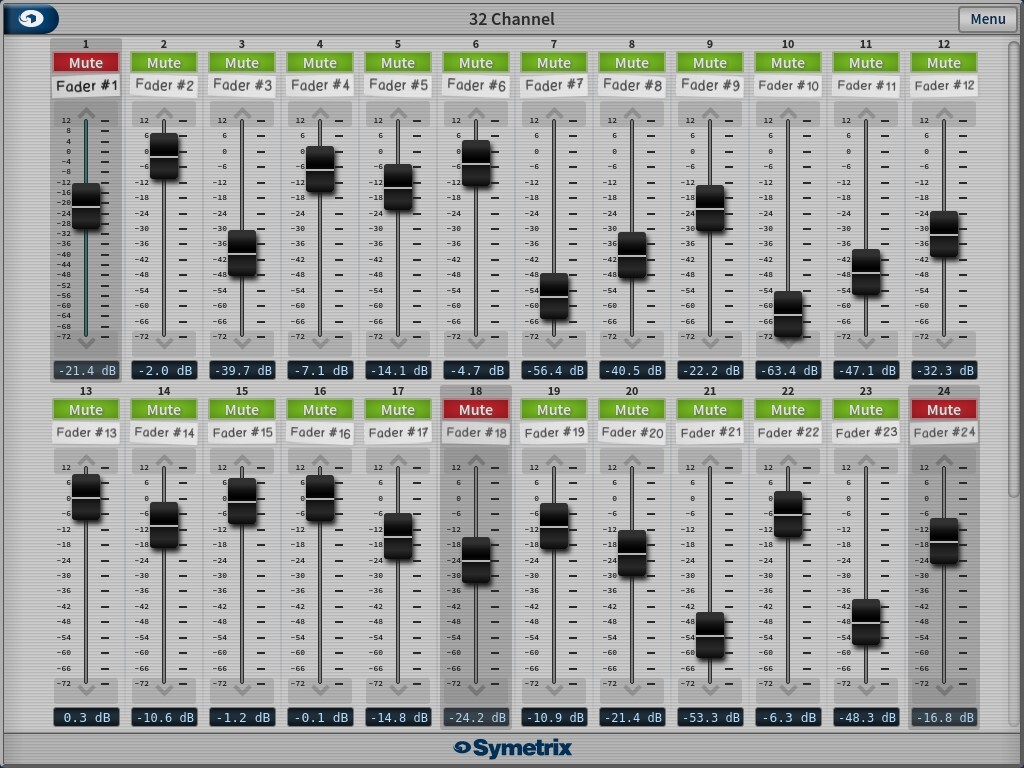The height and width of the screenshot is (768, 1024).
Task: Mute channel 7 using its green Mute button
Action: tap(554, 63)
